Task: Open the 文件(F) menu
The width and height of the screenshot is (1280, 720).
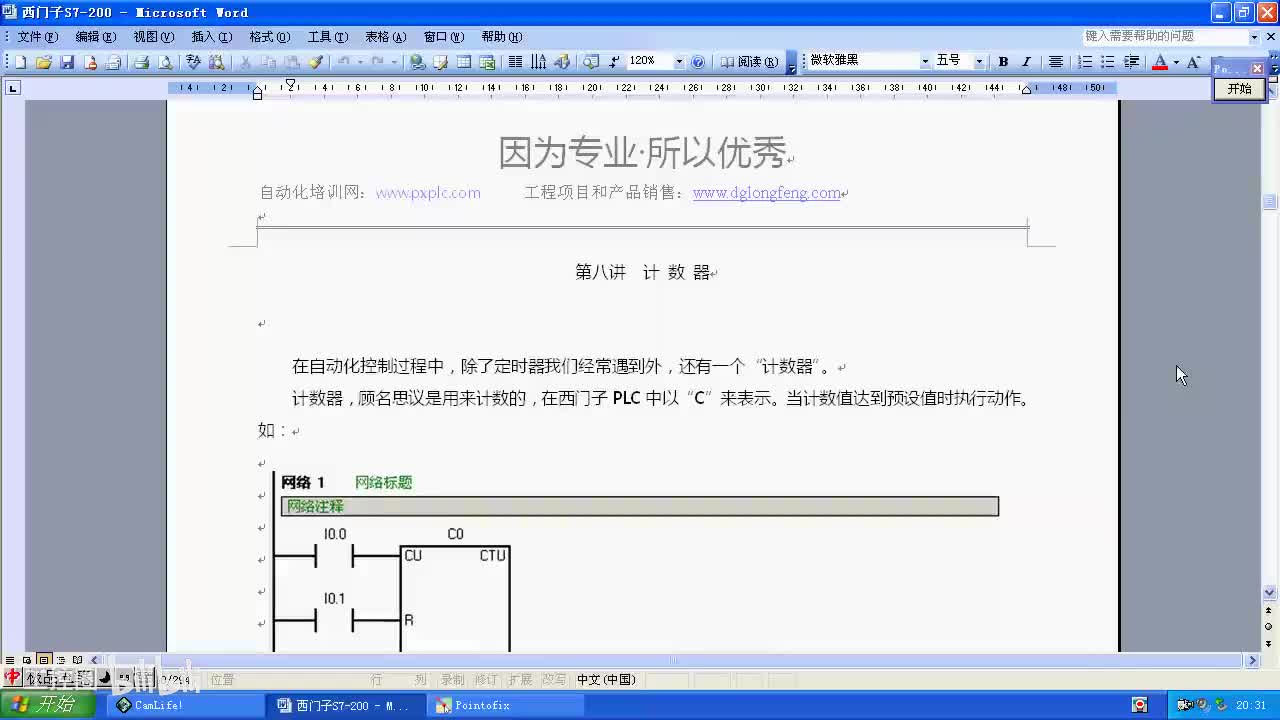Action: pyautogui.click(x=38, y=37)
